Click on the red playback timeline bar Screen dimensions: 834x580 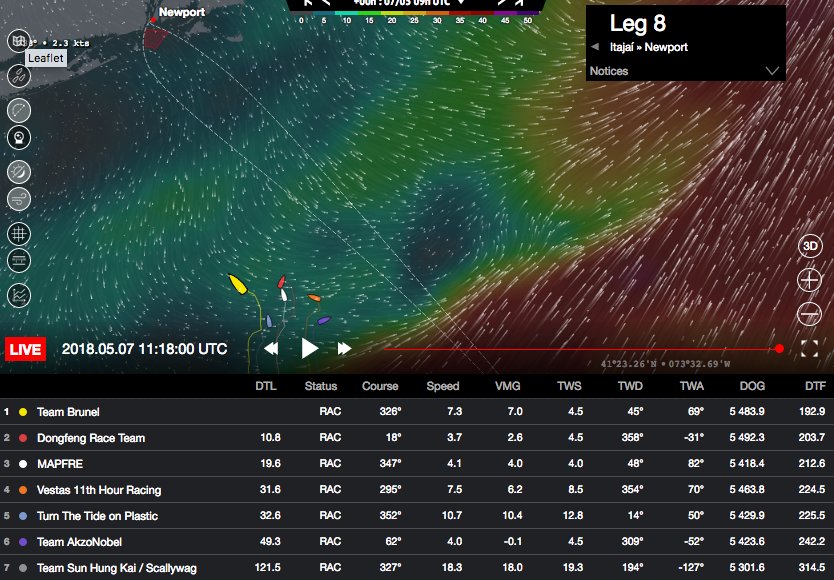coord(579,350)
